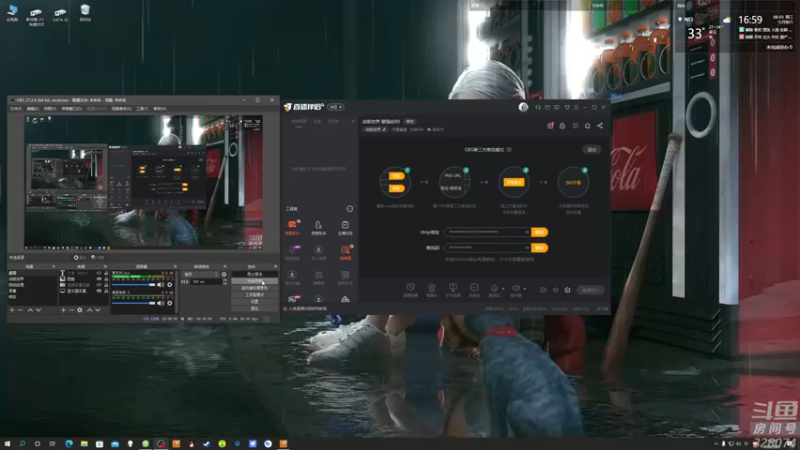Open user avatar in Douyu title bar

pos(523,107)
